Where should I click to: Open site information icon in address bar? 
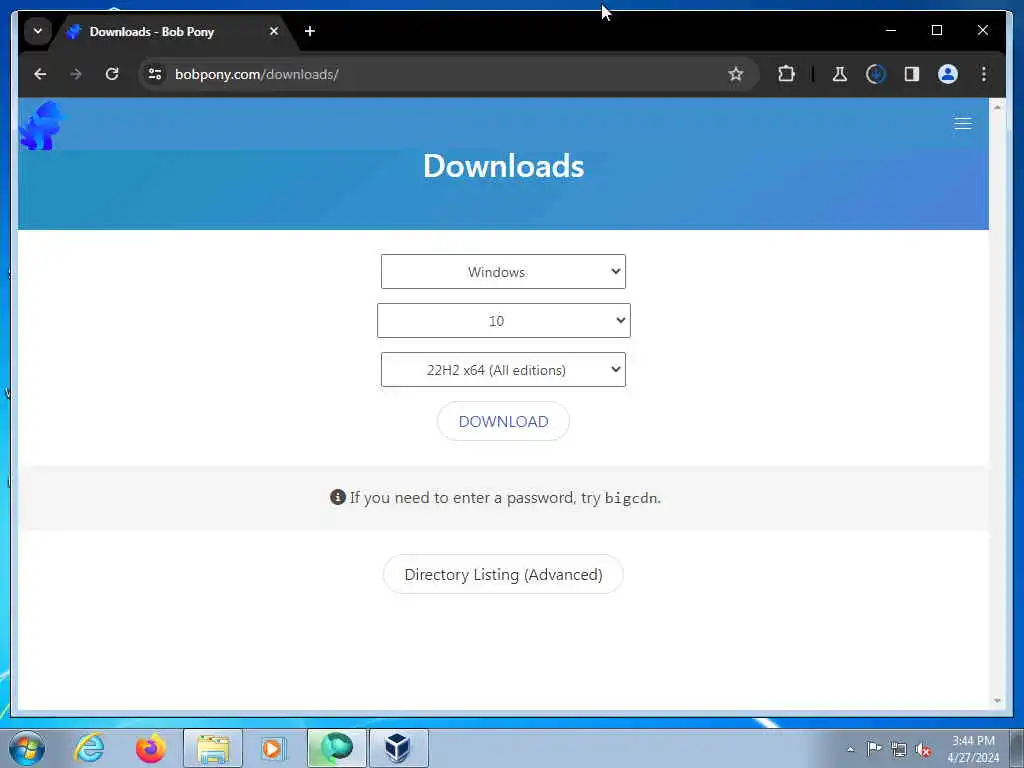coord(155,74)
